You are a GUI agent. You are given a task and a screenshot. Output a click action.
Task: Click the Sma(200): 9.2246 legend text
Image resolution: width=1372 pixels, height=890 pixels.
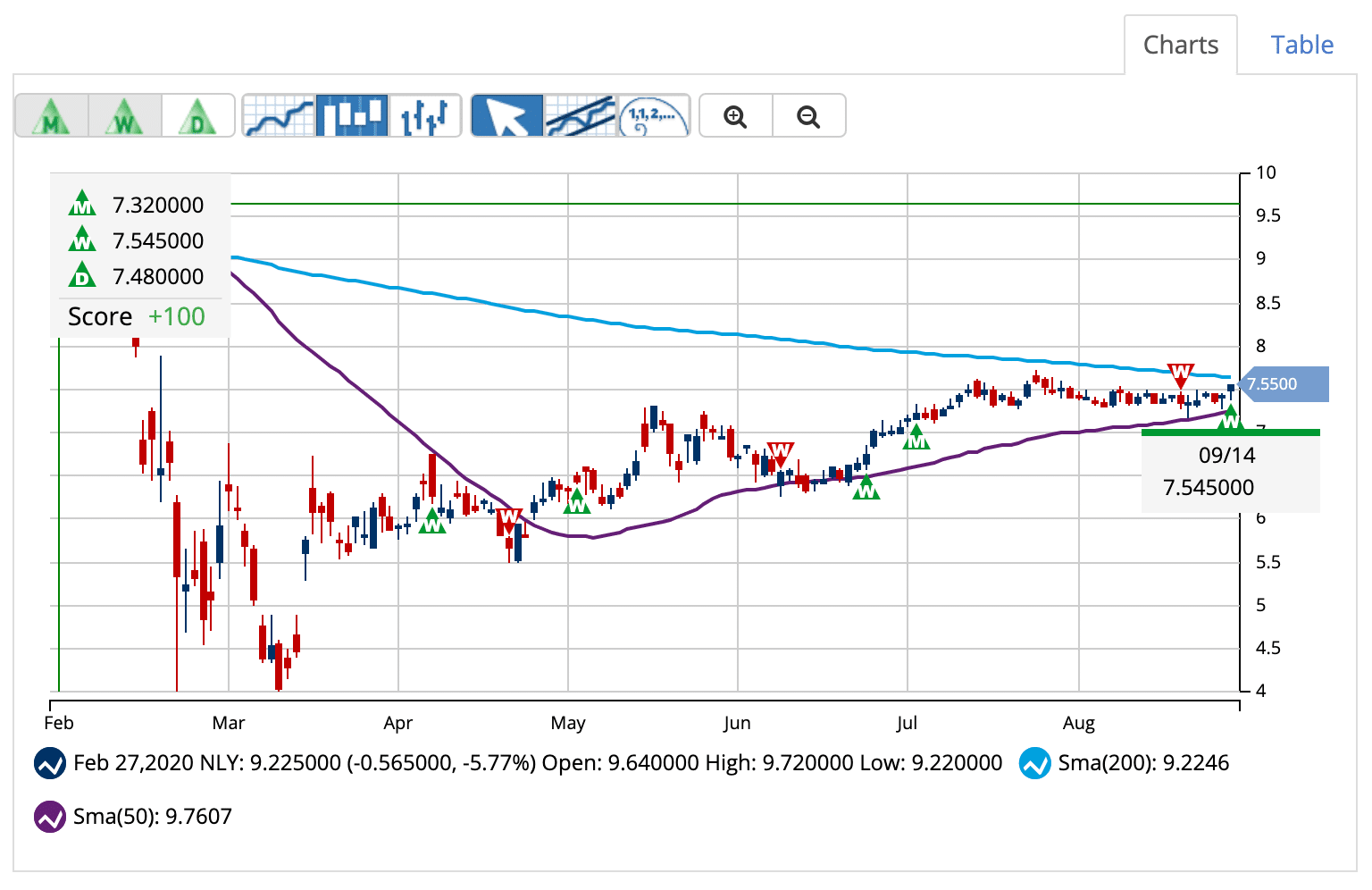(x=1143, y=763)
